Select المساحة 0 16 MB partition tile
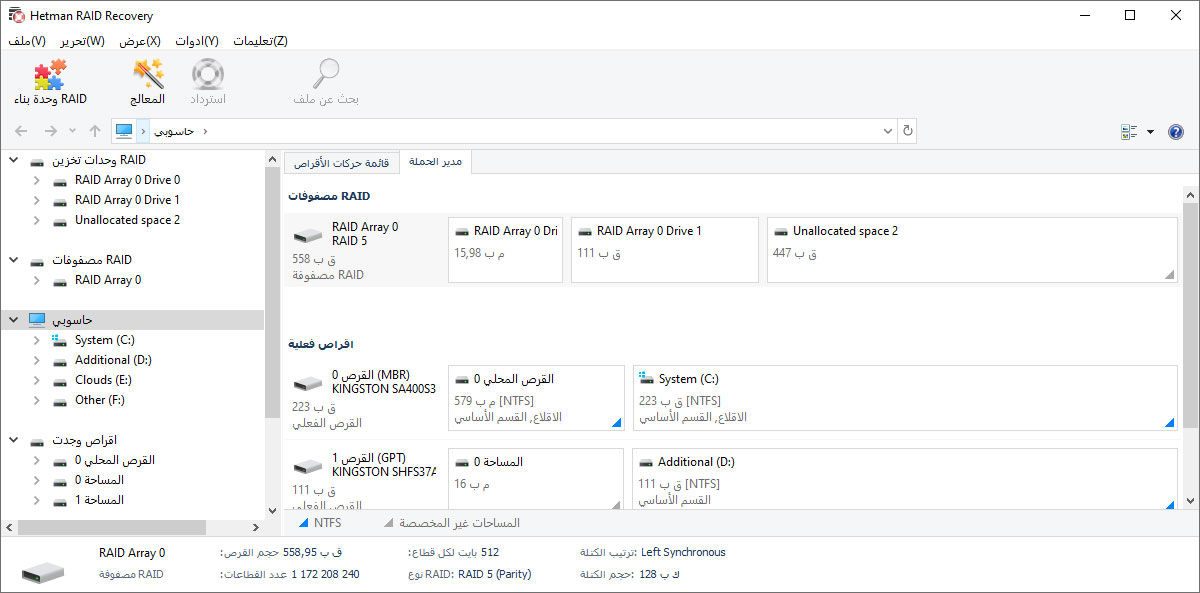This screenshot has width=1200, height=593. [x=536, y=479]
